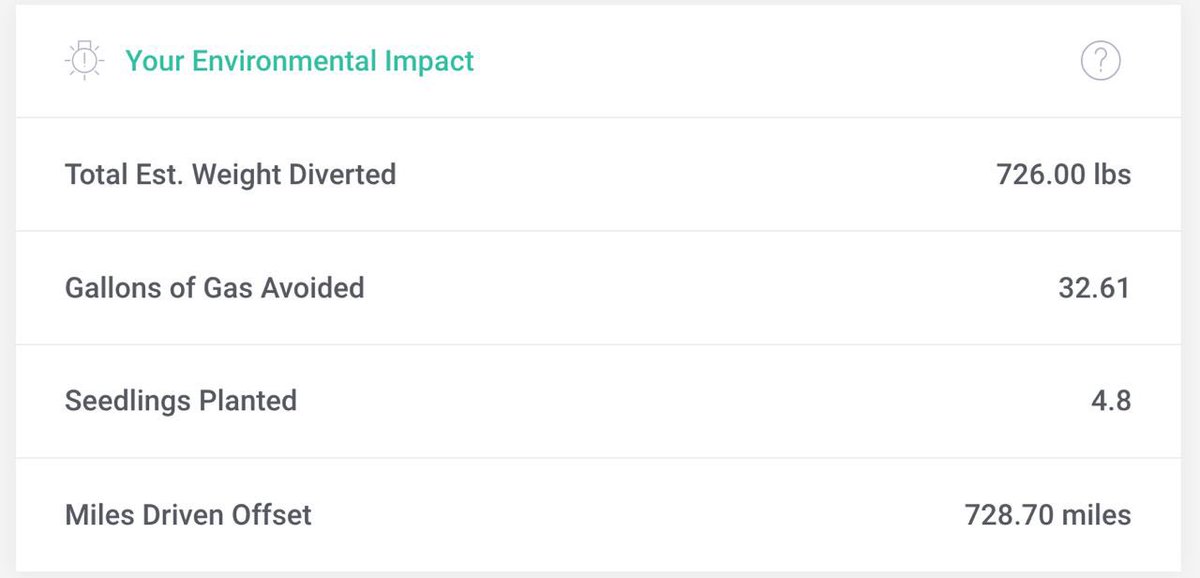1200x578 pixels.
Task: Click the 726.00 number in the weight row
Action: (x=1041, y=174)
